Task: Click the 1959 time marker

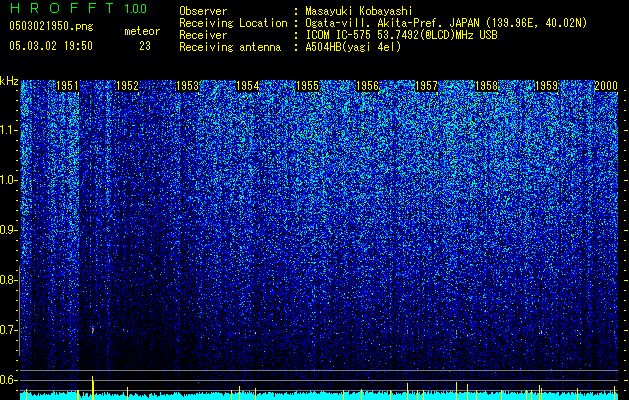Action: tap(547, 86)
